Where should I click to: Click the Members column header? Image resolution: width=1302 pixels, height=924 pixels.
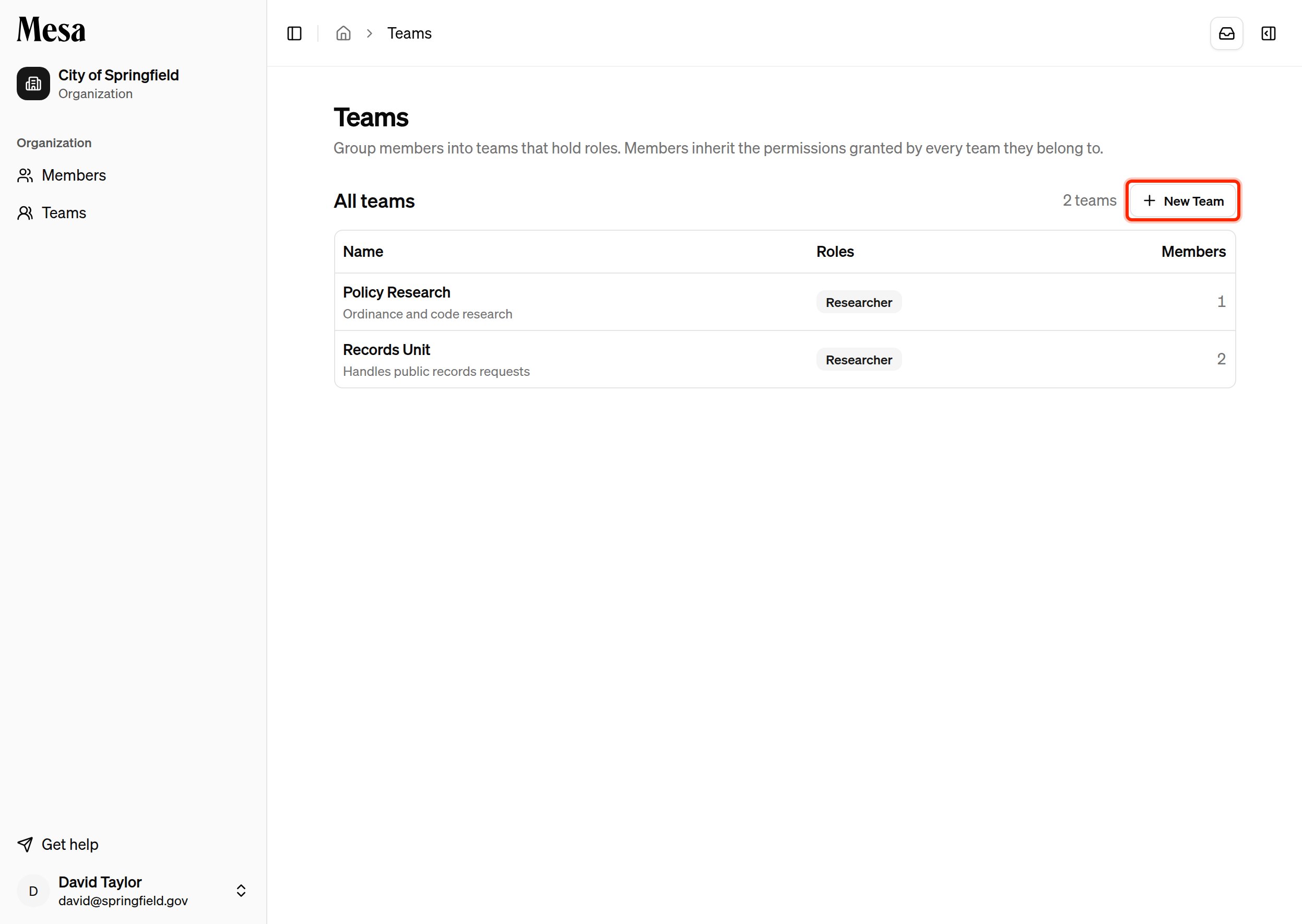click(1193, 252)
